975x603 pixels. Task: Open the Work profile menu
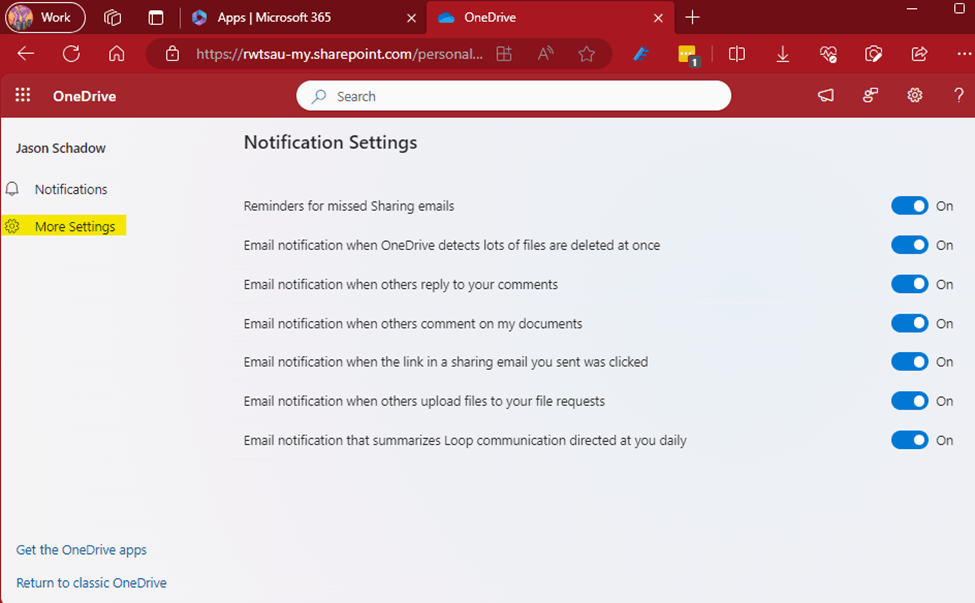coord(45,17)
